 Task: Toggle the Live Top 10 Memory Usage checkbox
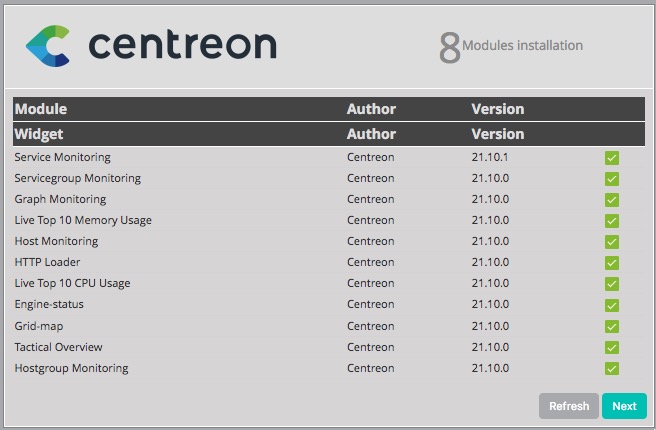pos(612,221)
